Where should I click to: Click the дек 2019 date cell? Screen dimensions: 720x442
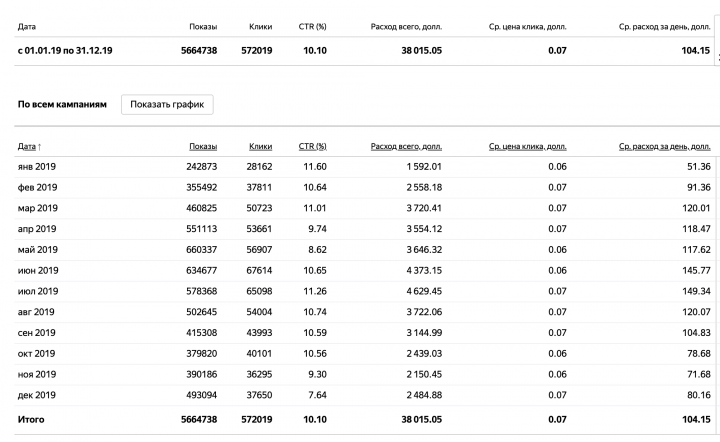coord(36,395)
